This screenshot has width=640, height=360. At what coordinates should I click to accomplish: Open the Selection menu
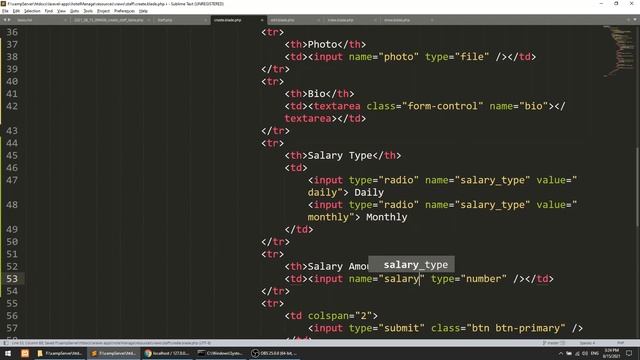pos(32,11)
